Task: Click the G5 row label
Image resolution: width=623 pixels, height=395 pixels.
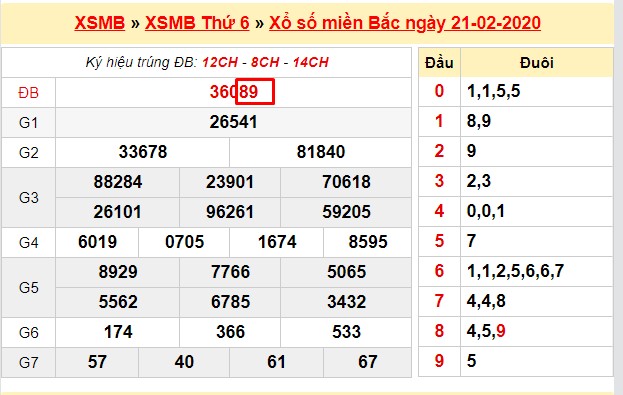Action: pyautogui.click(x=29, y=287)
